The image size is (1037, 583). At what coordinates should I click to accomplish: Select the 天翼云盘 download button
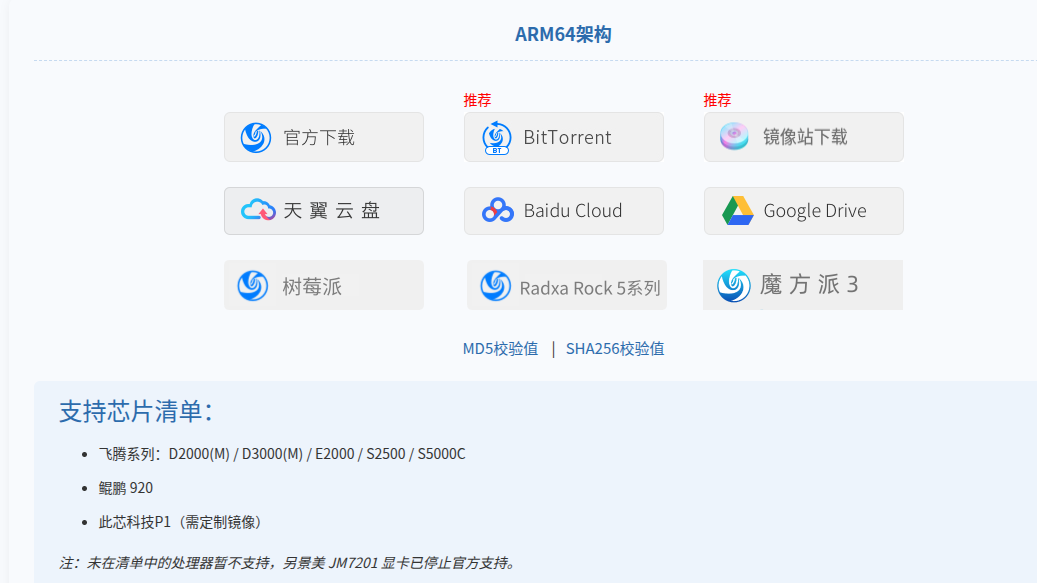pos(323,211)
